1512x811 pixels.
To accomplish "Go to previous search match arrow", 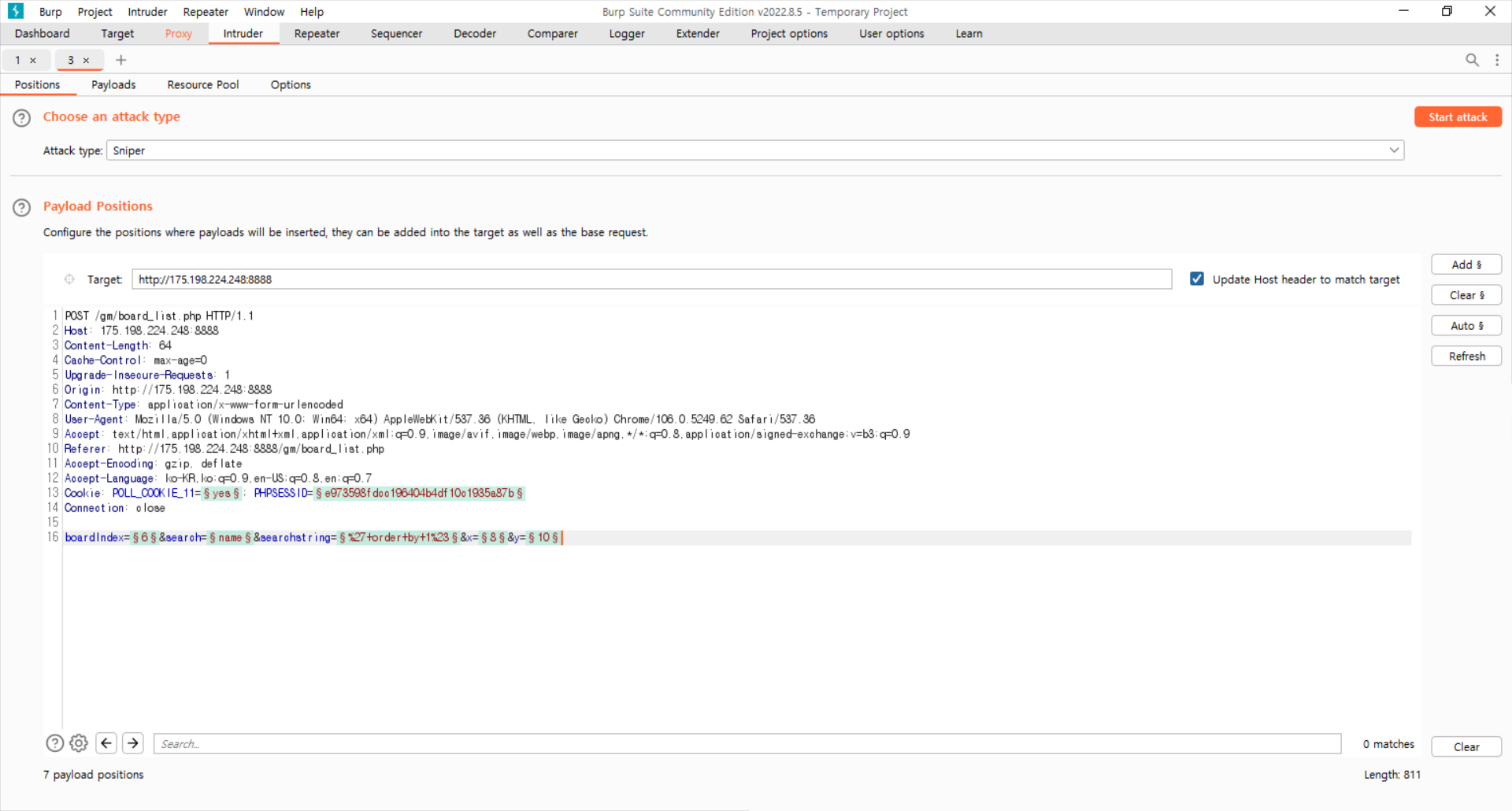I will [x=106, y=743].
